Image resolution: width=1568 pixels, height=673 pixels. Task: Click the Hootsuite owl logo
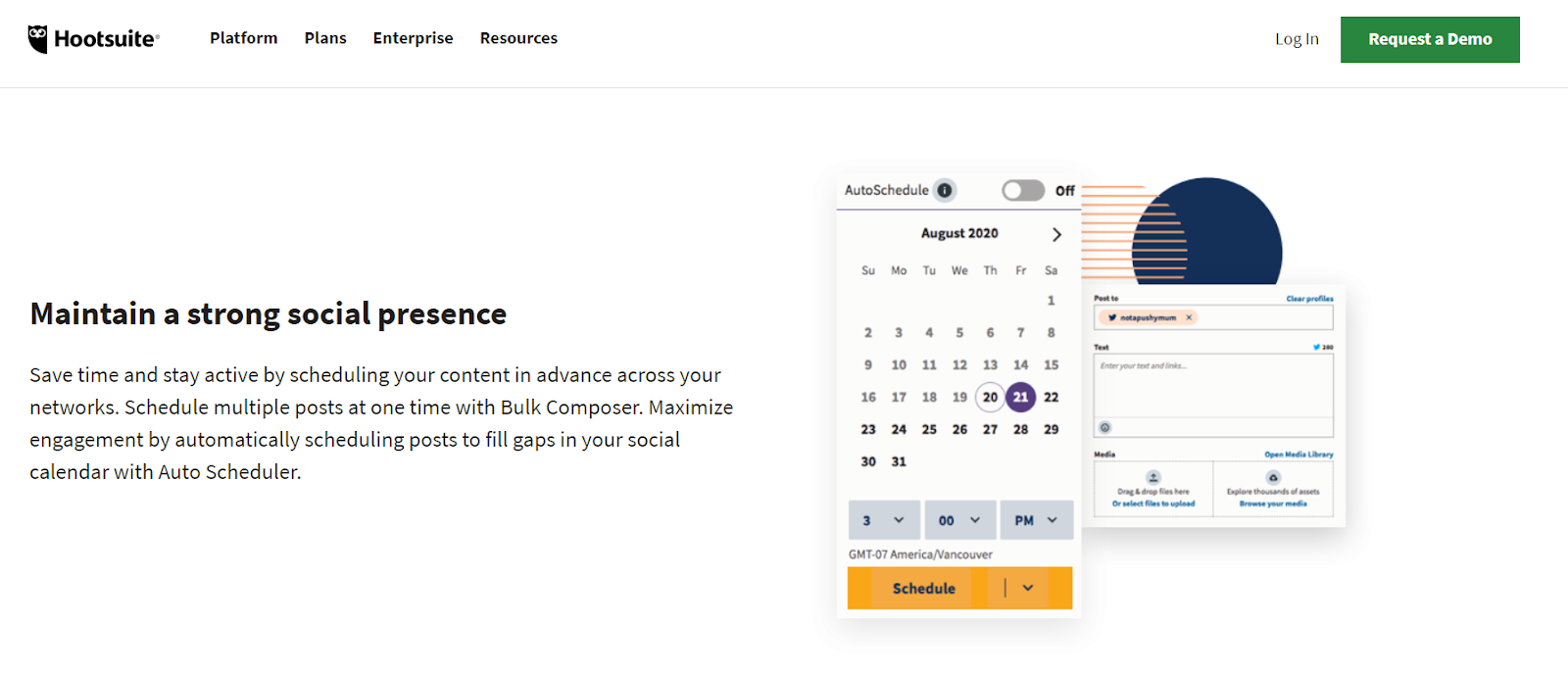click(37, 37)
